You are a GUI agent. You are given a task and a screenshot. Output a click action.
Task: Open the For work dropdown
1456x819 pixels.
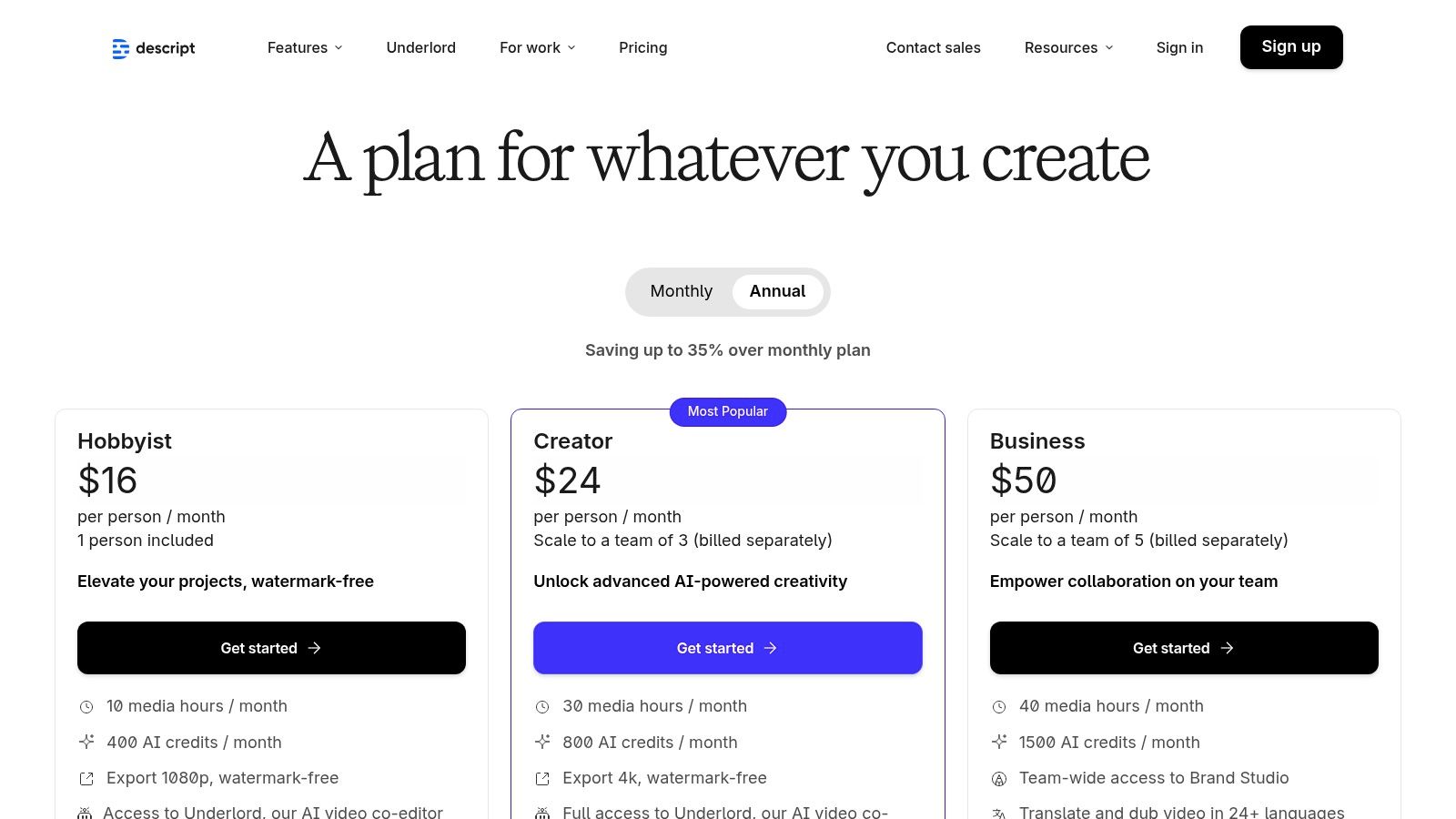click(x=537, y=47)
